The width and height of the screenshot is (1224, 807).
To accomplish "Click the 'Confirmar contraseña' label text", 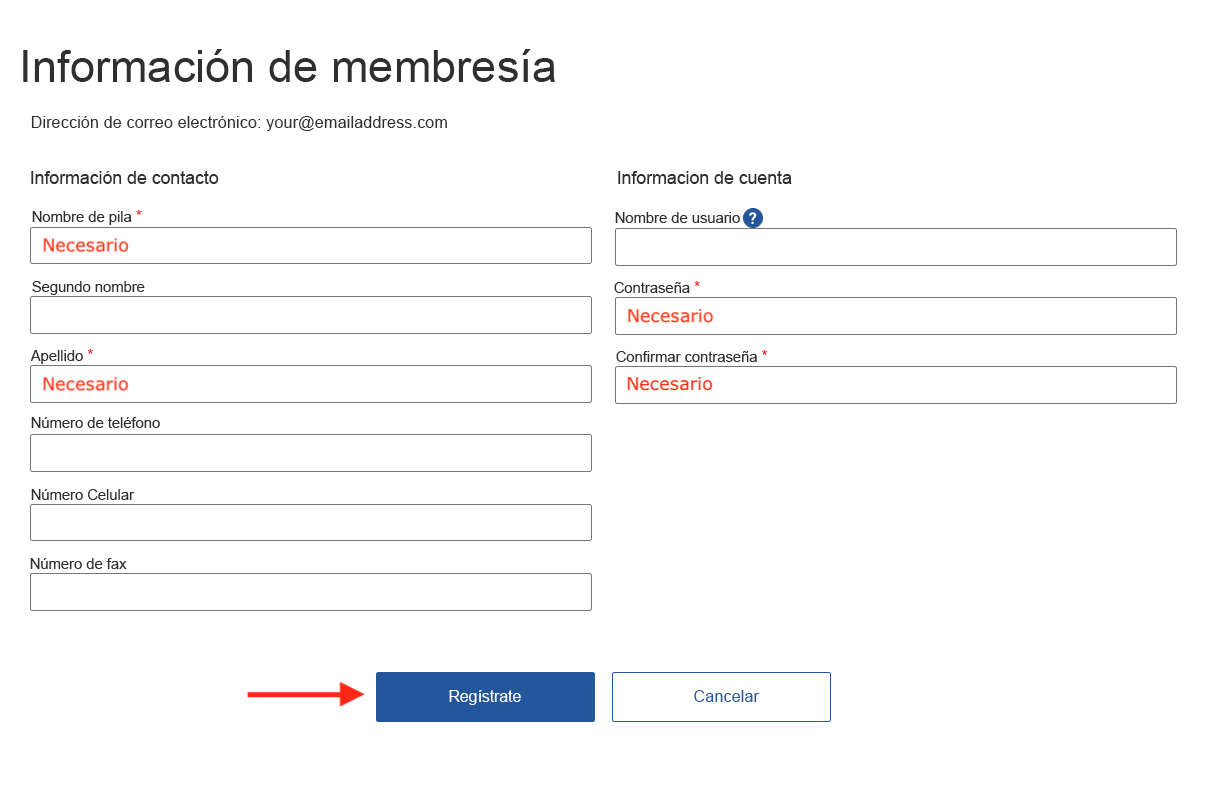I will (686, 356).
